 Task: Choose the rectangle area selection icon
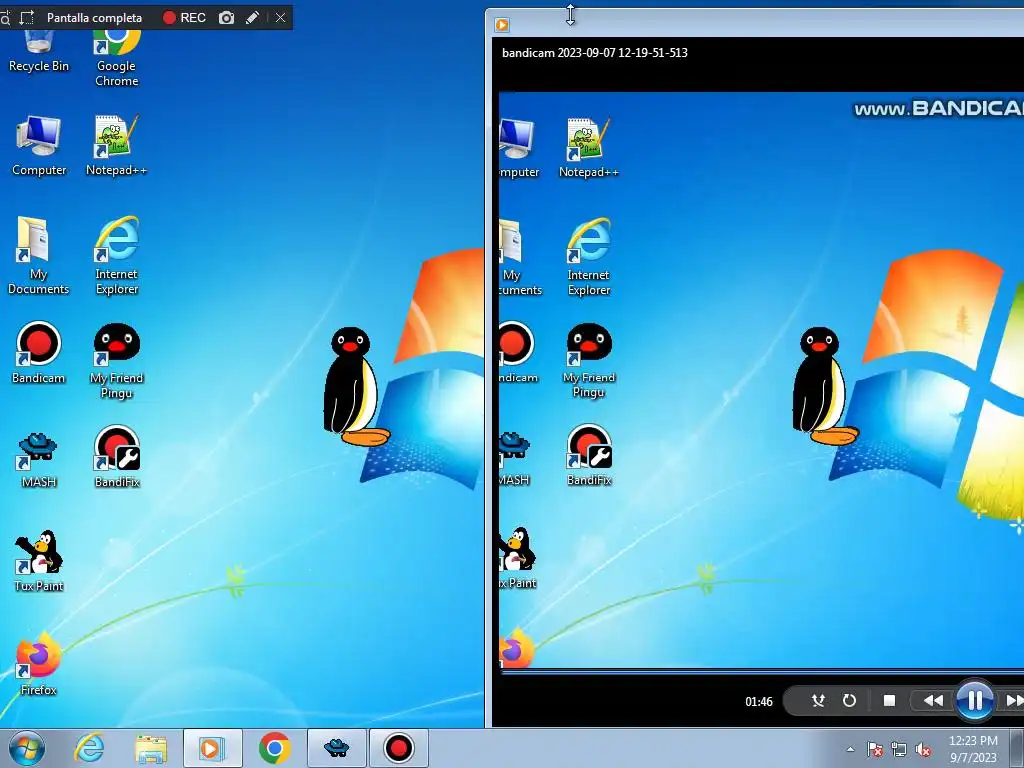coord(27,18)
